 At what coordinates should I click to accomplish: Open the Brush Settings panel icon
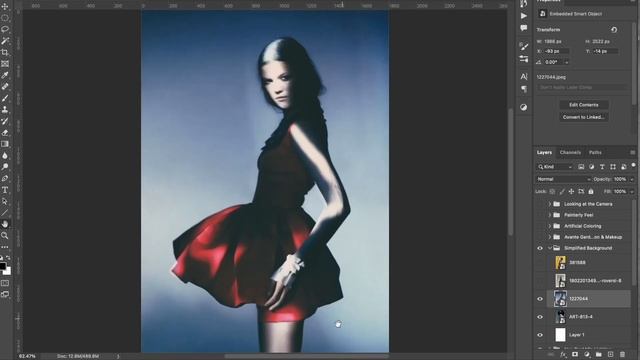point(524,46)
